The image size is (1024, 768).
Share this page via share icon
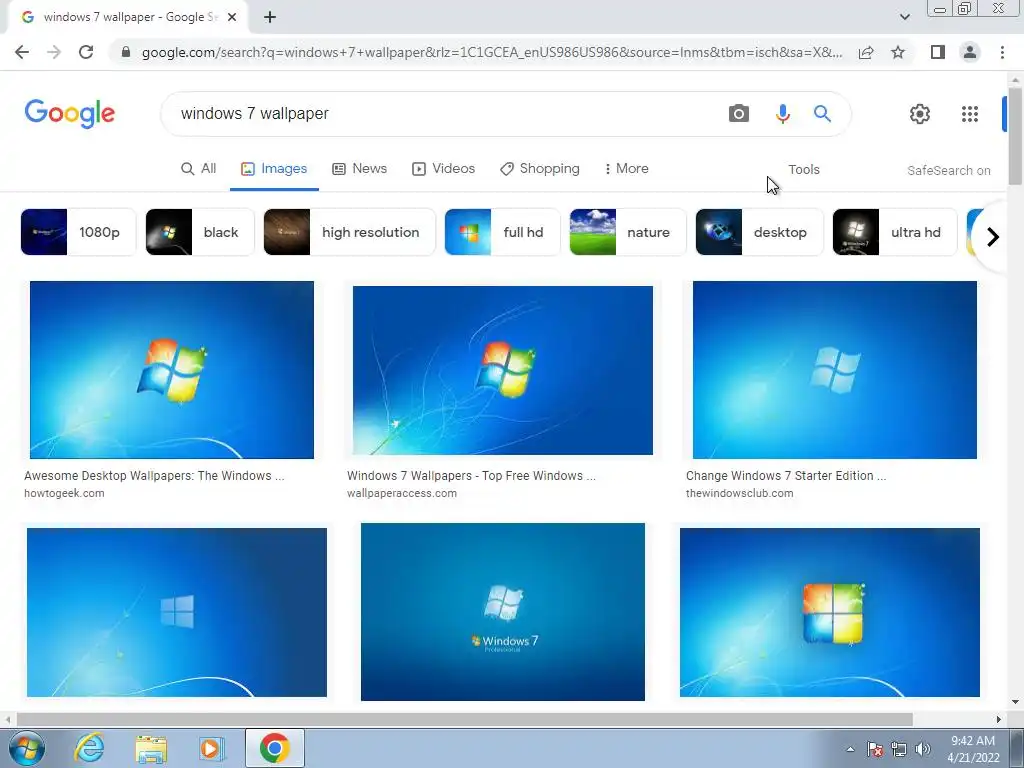pos(866,52)
